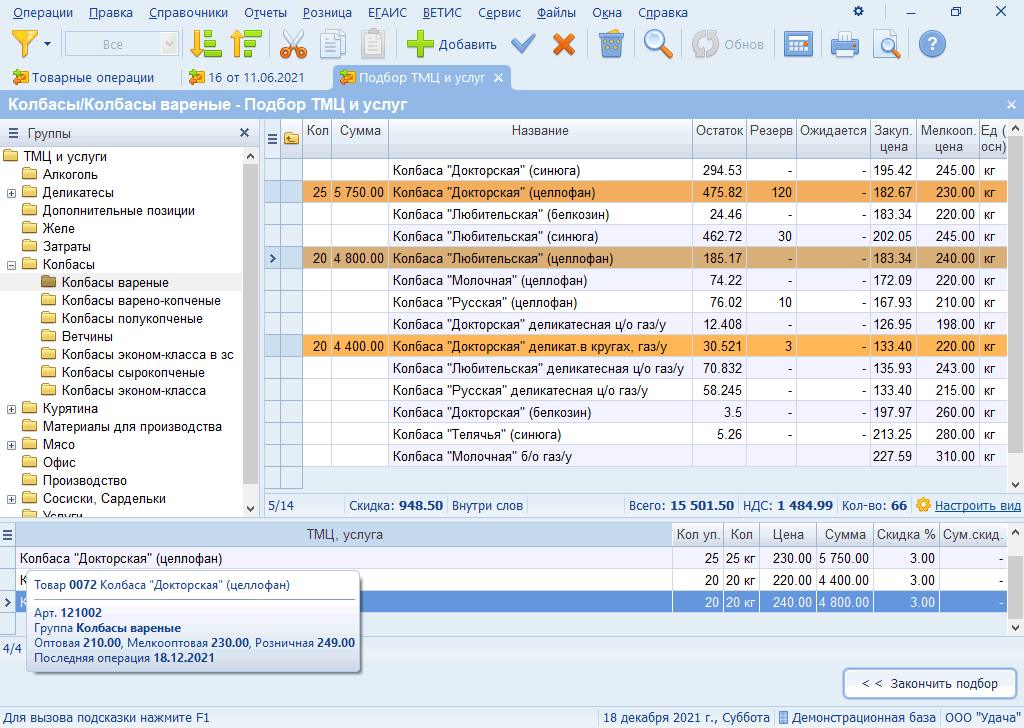This screenshot has width=1024, height=728.
Task: Click the scissors cut icon
Action: [293, 44]
